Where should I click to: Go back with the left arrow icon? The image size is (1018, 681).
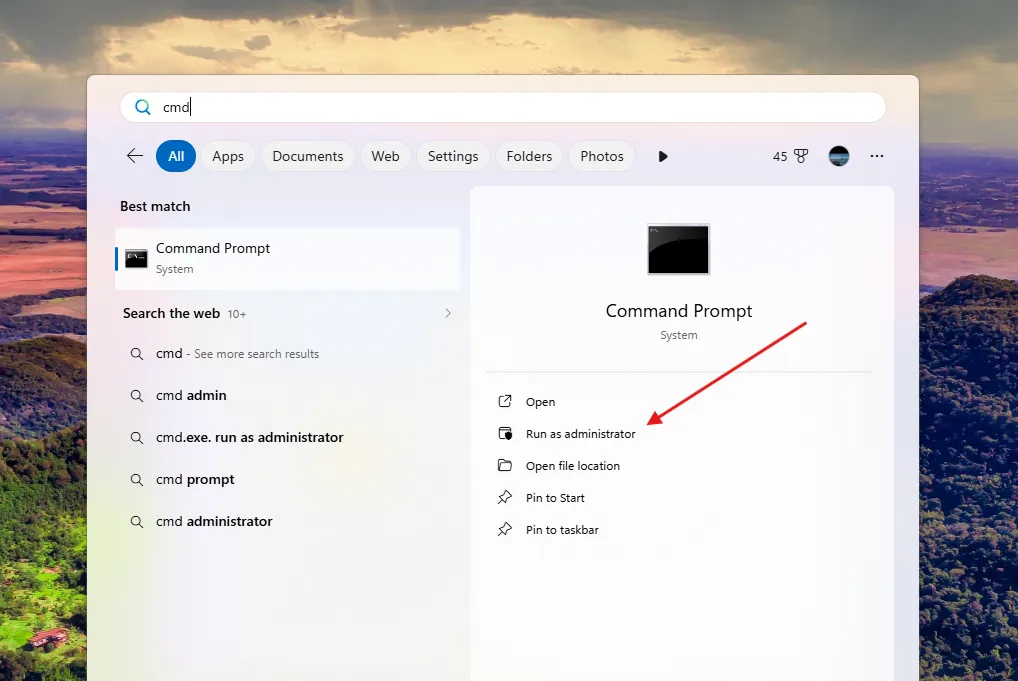tap(134, 156)
